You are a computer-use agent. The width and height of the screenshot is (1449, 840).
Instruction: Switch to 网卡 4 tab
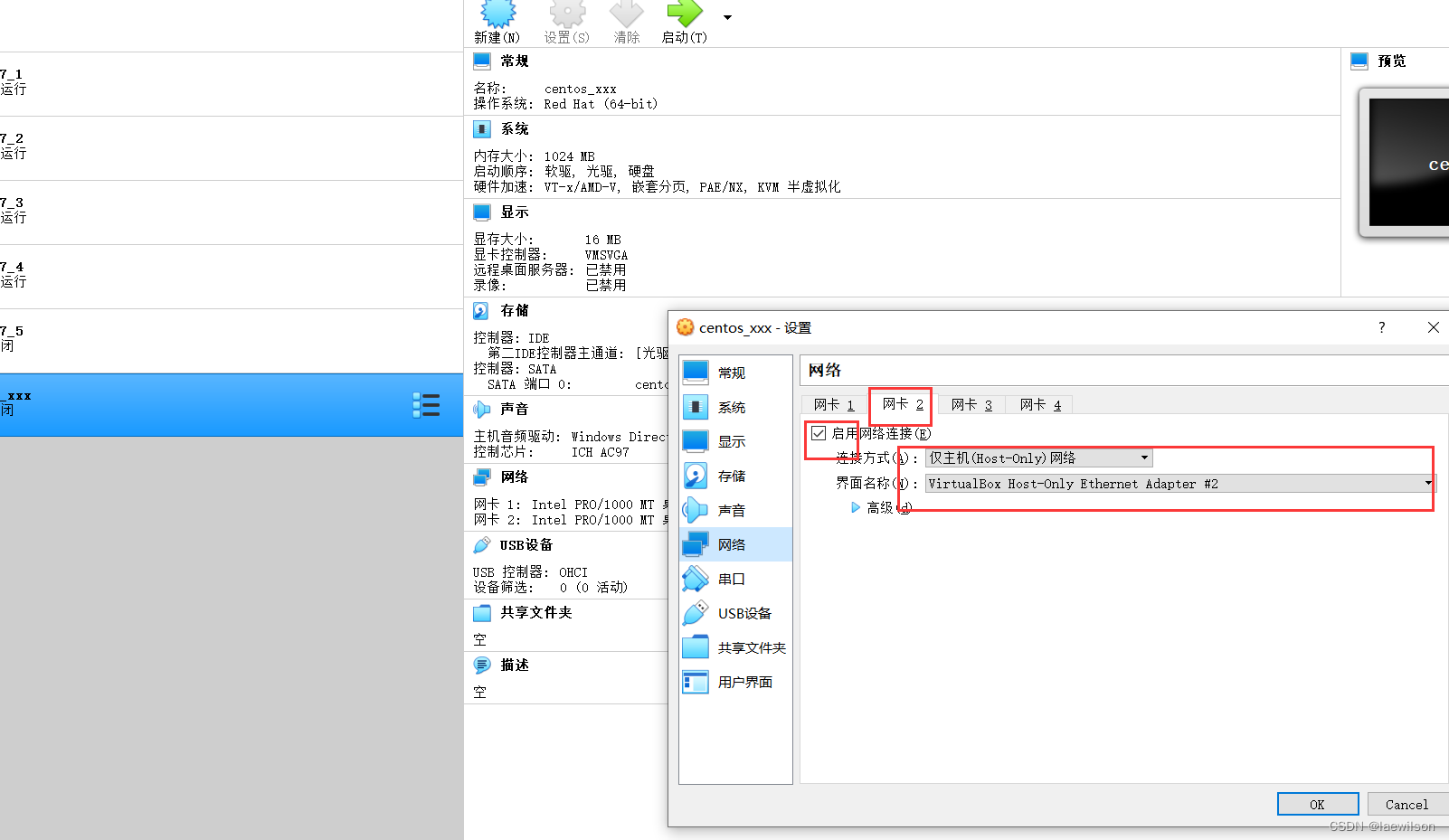point(1040,405)
